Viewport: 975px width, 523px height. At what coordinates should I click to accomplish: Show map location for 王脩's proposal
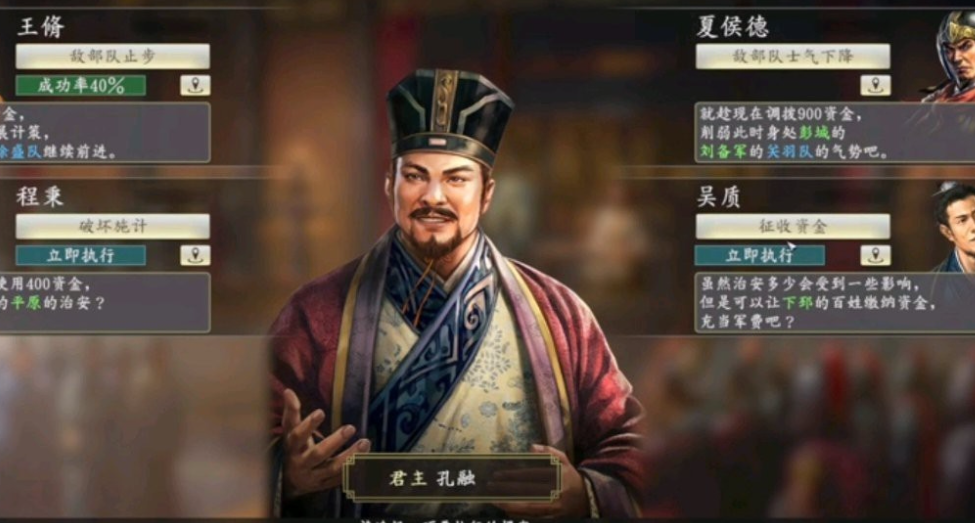coord(195,85)
